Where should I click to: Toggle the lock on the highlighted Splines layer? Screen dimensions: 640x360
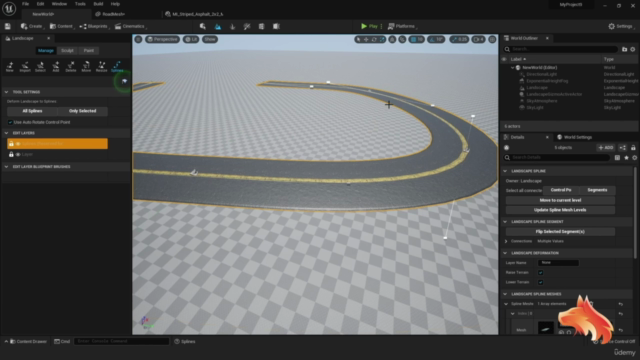(x=11, y=144)
